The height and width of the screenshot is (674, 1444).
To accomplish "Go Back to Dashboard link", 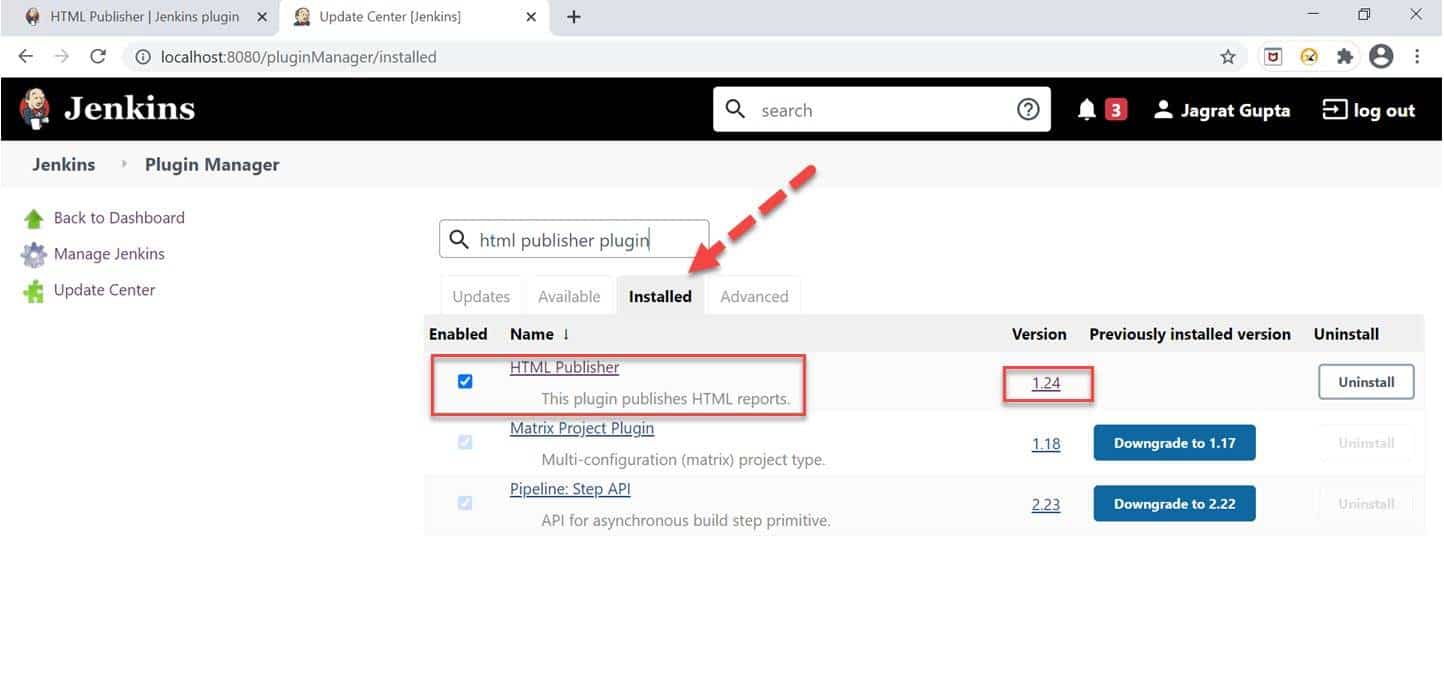I will tap(119, 218).
